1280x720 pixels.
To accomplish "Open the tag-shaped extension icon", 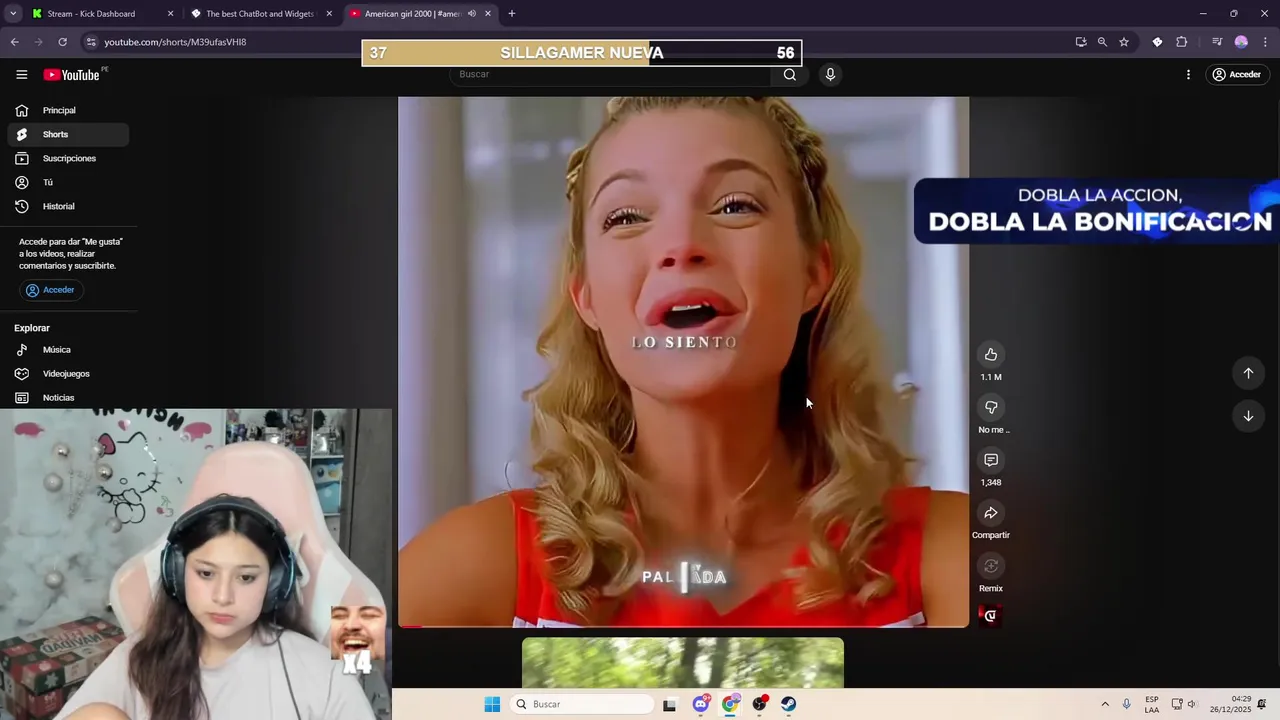I will click(x=1157, y=42).
